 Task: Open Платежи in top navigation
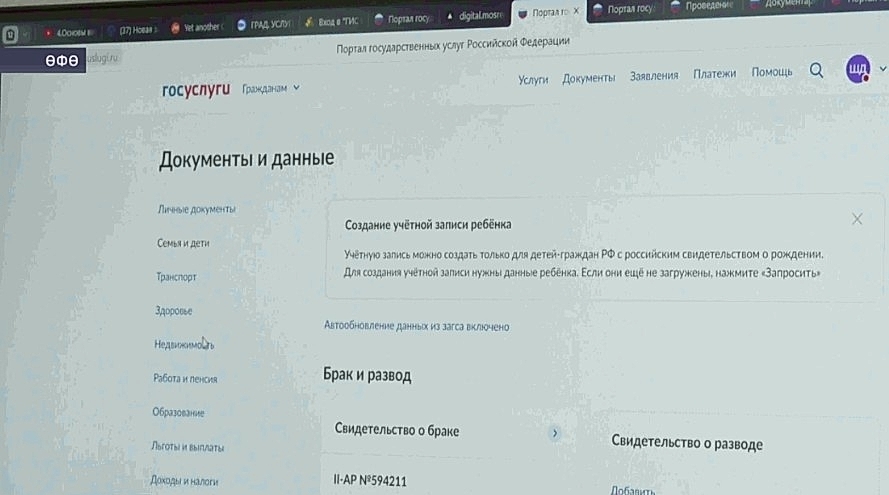[714, 74]
